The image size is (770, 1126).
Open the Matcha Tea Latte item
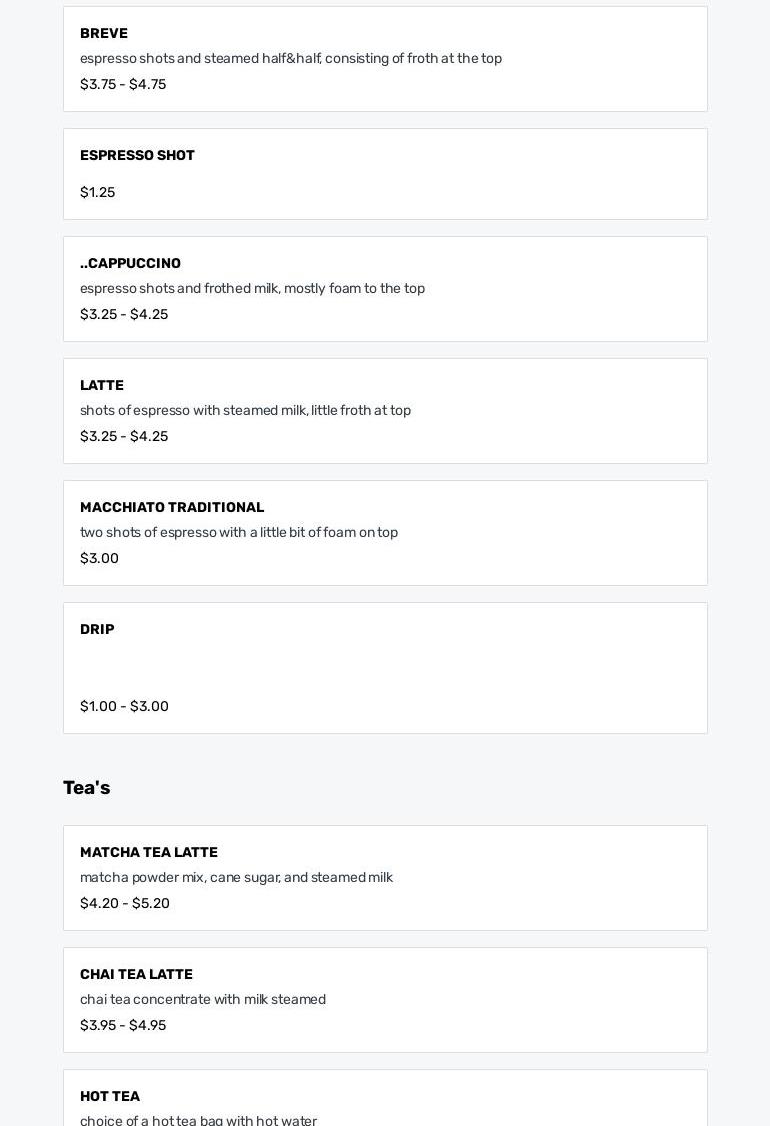(x=149, y=852)
